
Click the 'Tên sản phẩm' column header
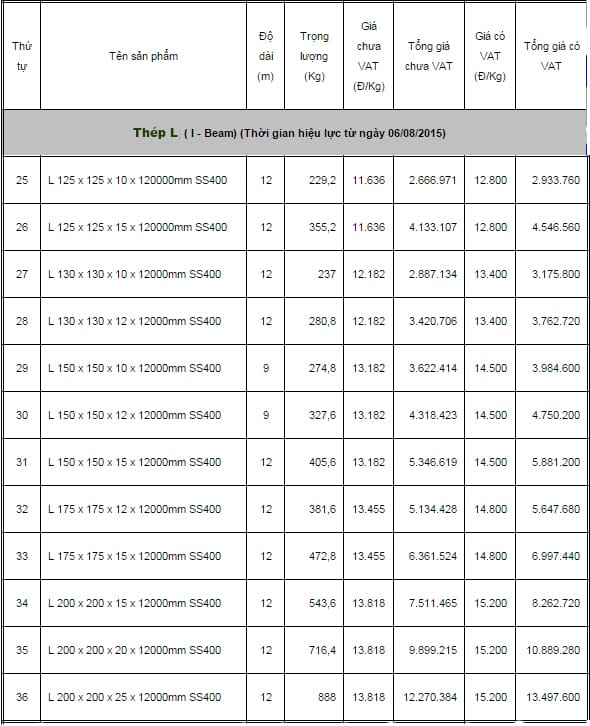tap(143, 56)
